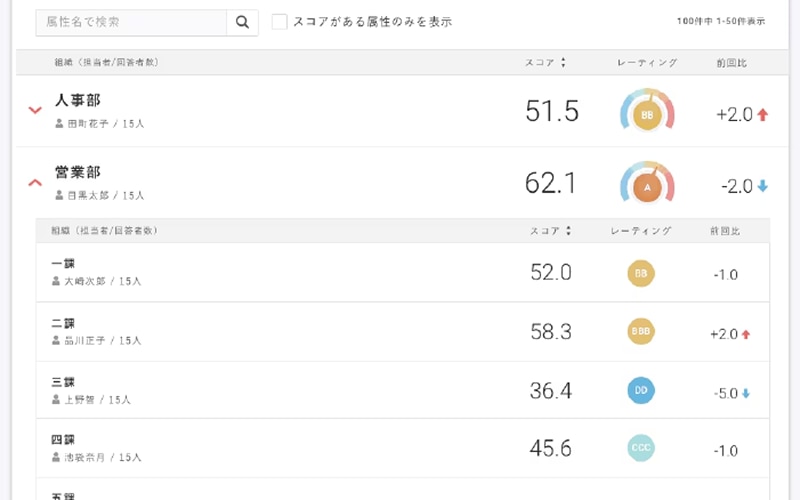Click the -1.0 change value for 一課
800x500 pixels.
pyautogui.click(x=726, y=275)
